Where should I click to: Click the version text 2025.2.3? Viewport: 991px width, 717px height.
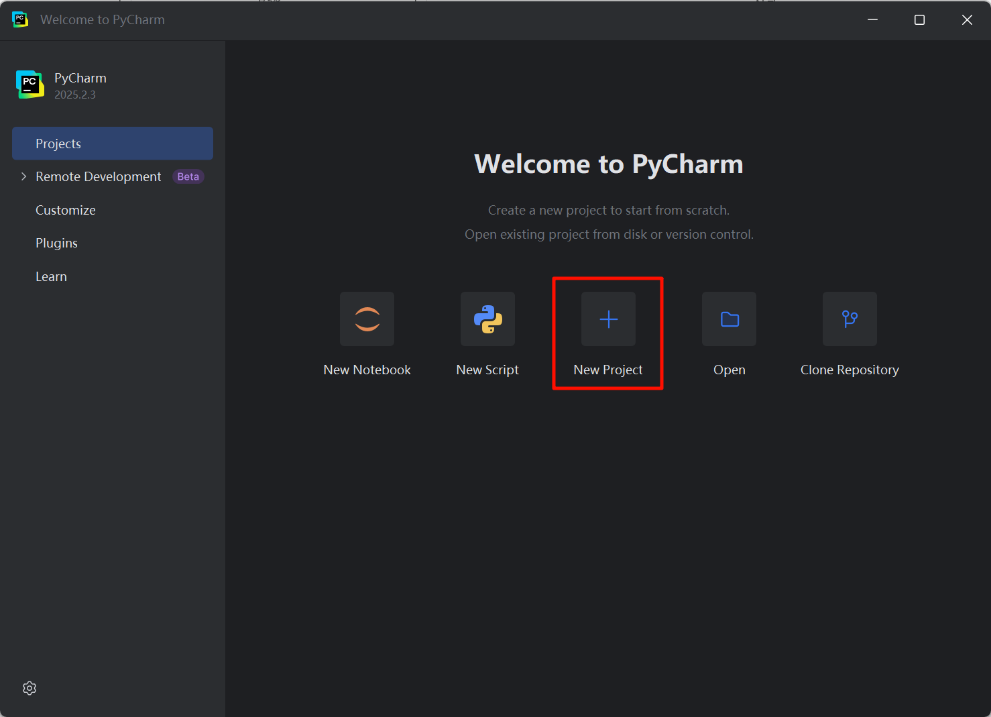pyautogui.click(x=75, y=95)
